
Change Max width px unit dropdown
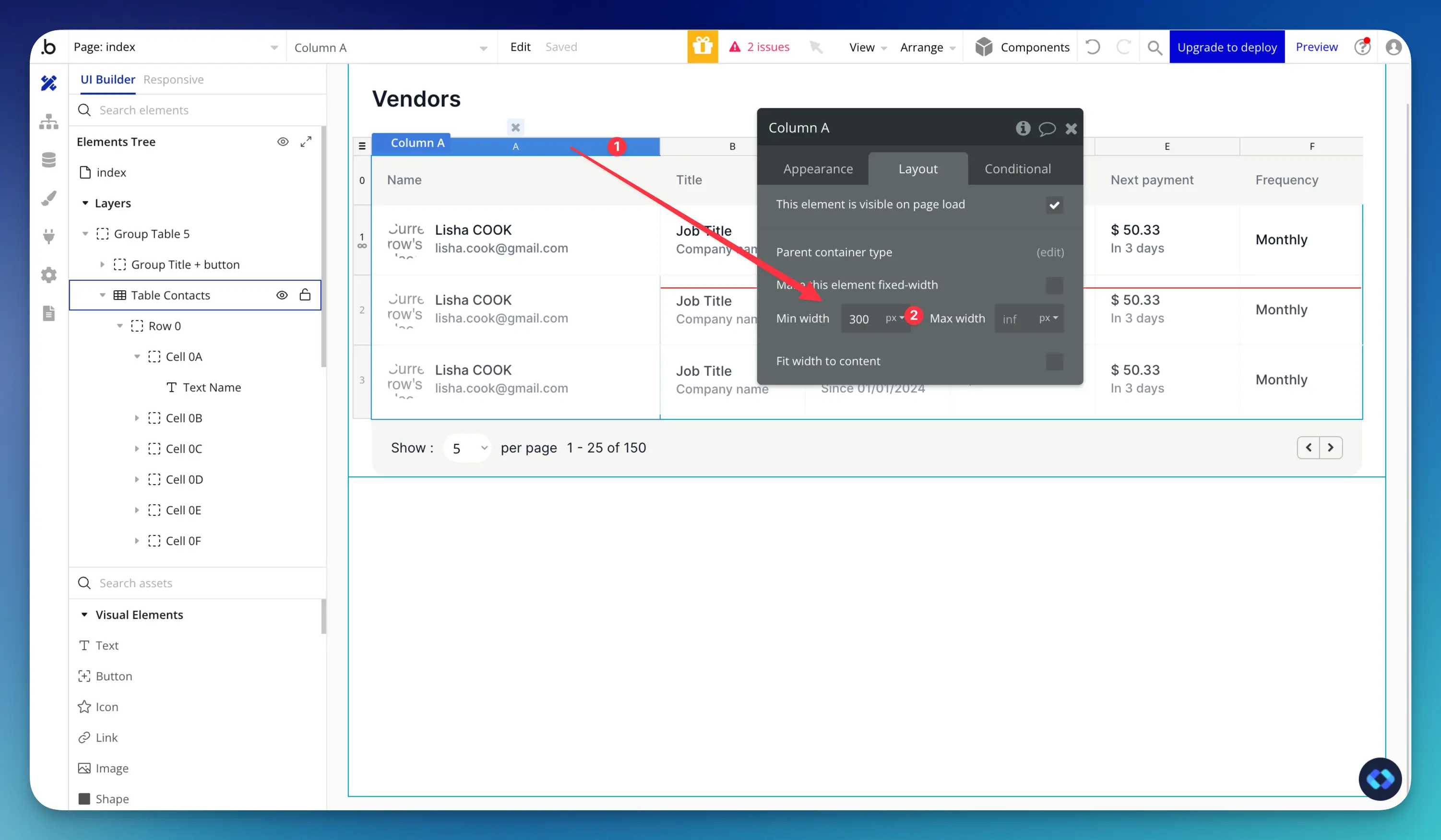(1048, 318)
